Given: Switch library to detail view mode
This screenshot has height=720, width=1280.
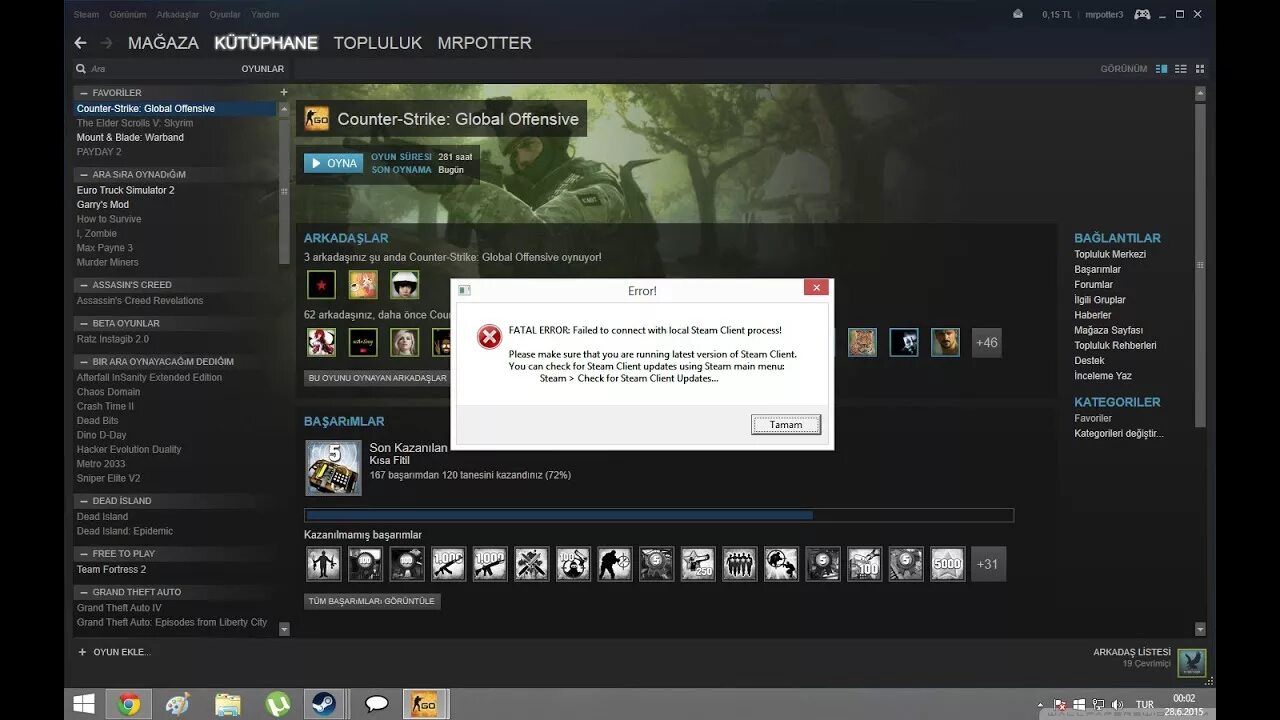Looking at the screenshot, I should pyautogui.click(x=1162, y=69).
